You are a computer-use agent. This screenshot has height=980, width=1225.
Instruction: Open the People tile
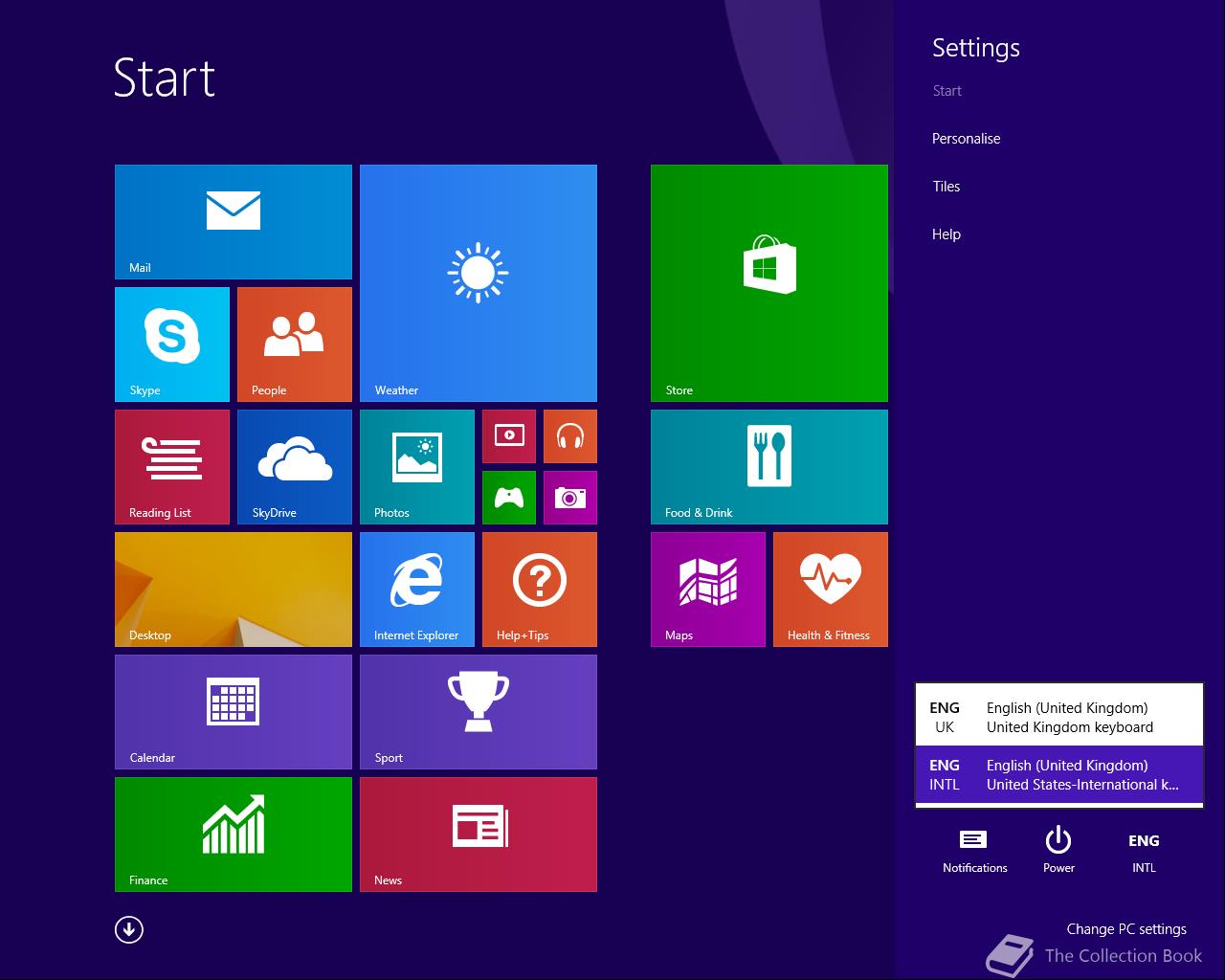coord(295,345)
